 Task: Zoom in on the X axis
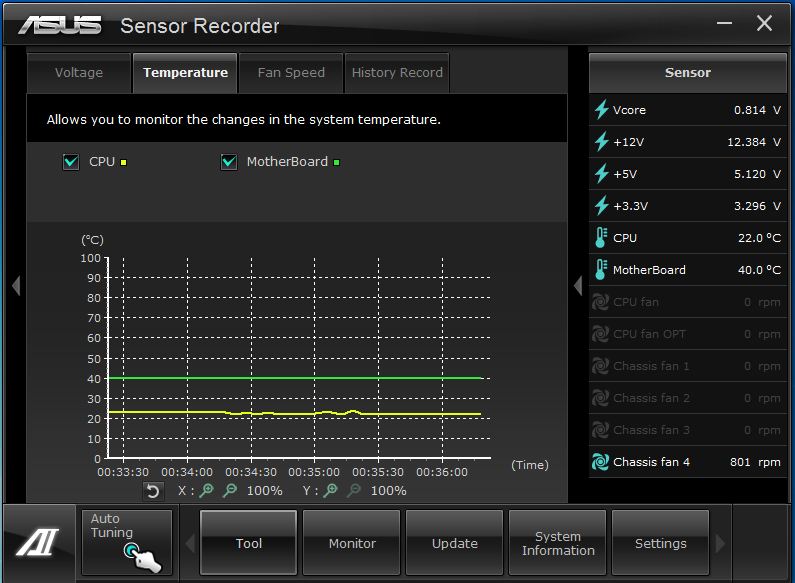[206, 490]
